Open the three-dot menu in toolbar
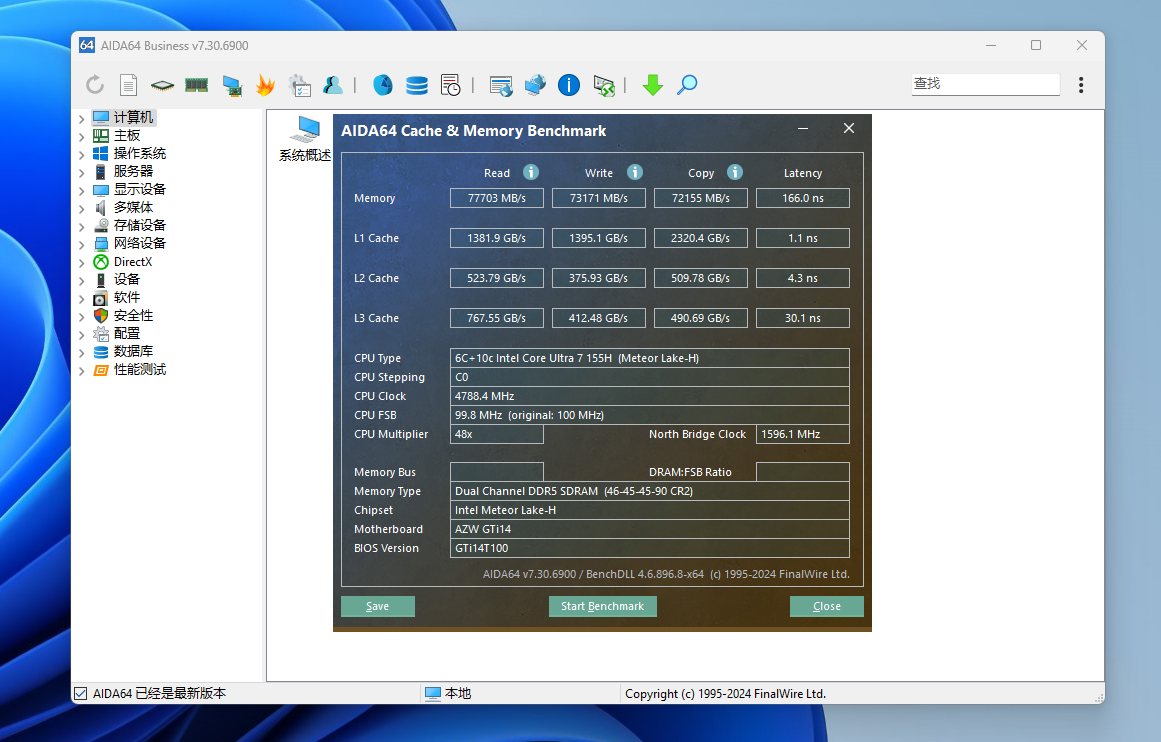Viewport: 1161px width, 742px height. tap(1081, 85)
